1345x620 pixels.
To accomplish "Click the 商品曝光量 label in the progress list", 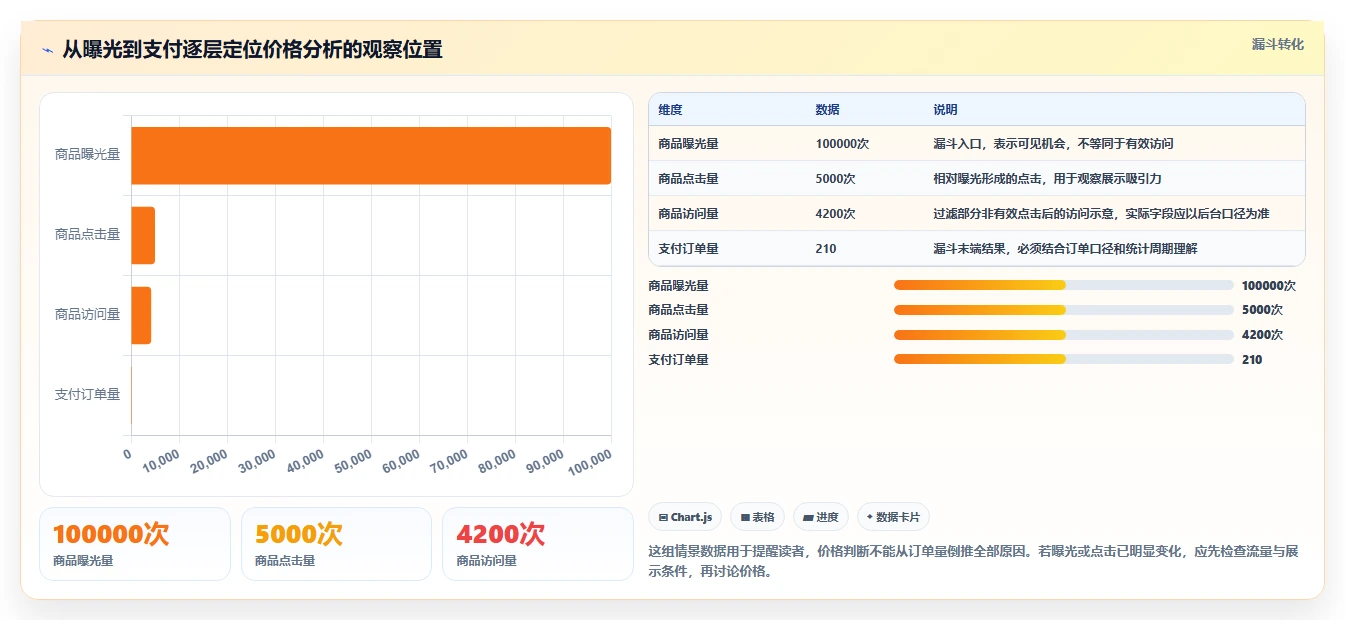I will 678,285.
